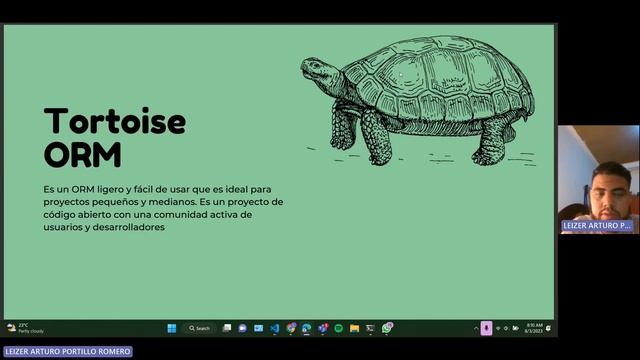
Task: Open File Explorer from taskbar
Action: [354, 328]
